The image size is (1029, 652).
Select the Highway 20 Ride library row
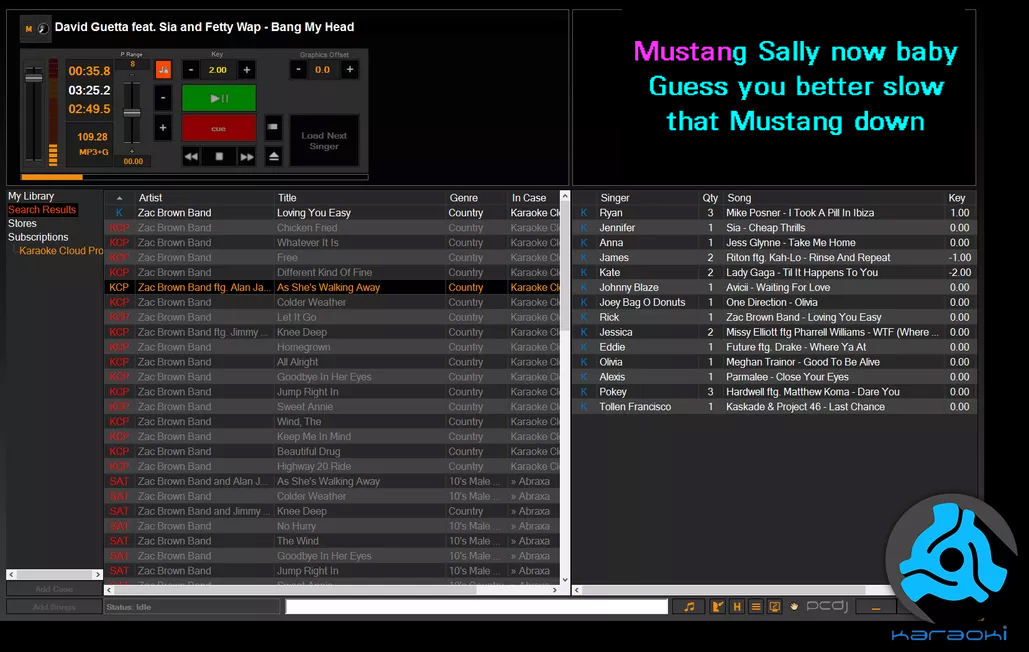pos(333,466)
